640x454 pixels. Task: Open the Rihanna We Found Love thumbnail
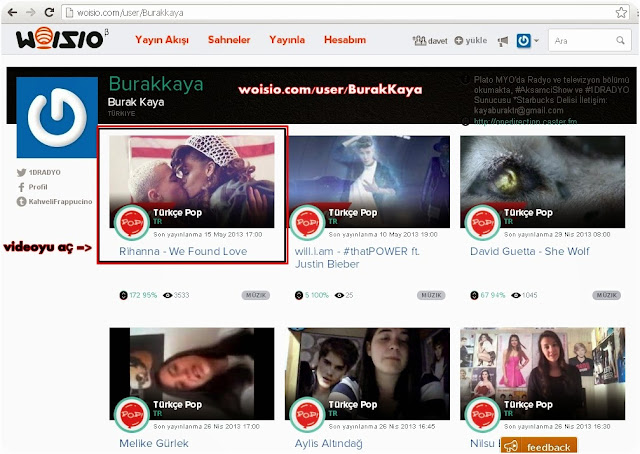click(192, 182)
